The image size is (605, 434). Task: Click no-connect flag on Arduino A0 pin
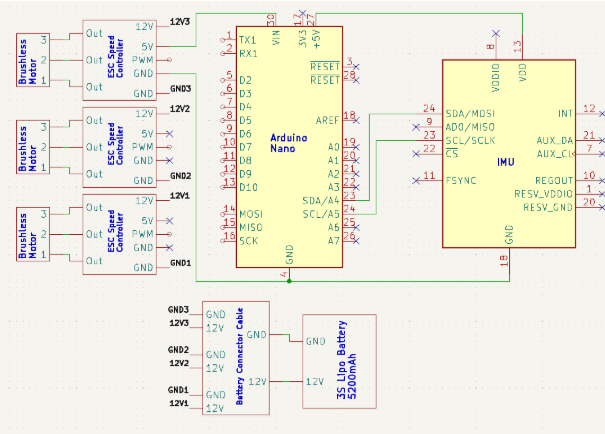click(356, 147)
